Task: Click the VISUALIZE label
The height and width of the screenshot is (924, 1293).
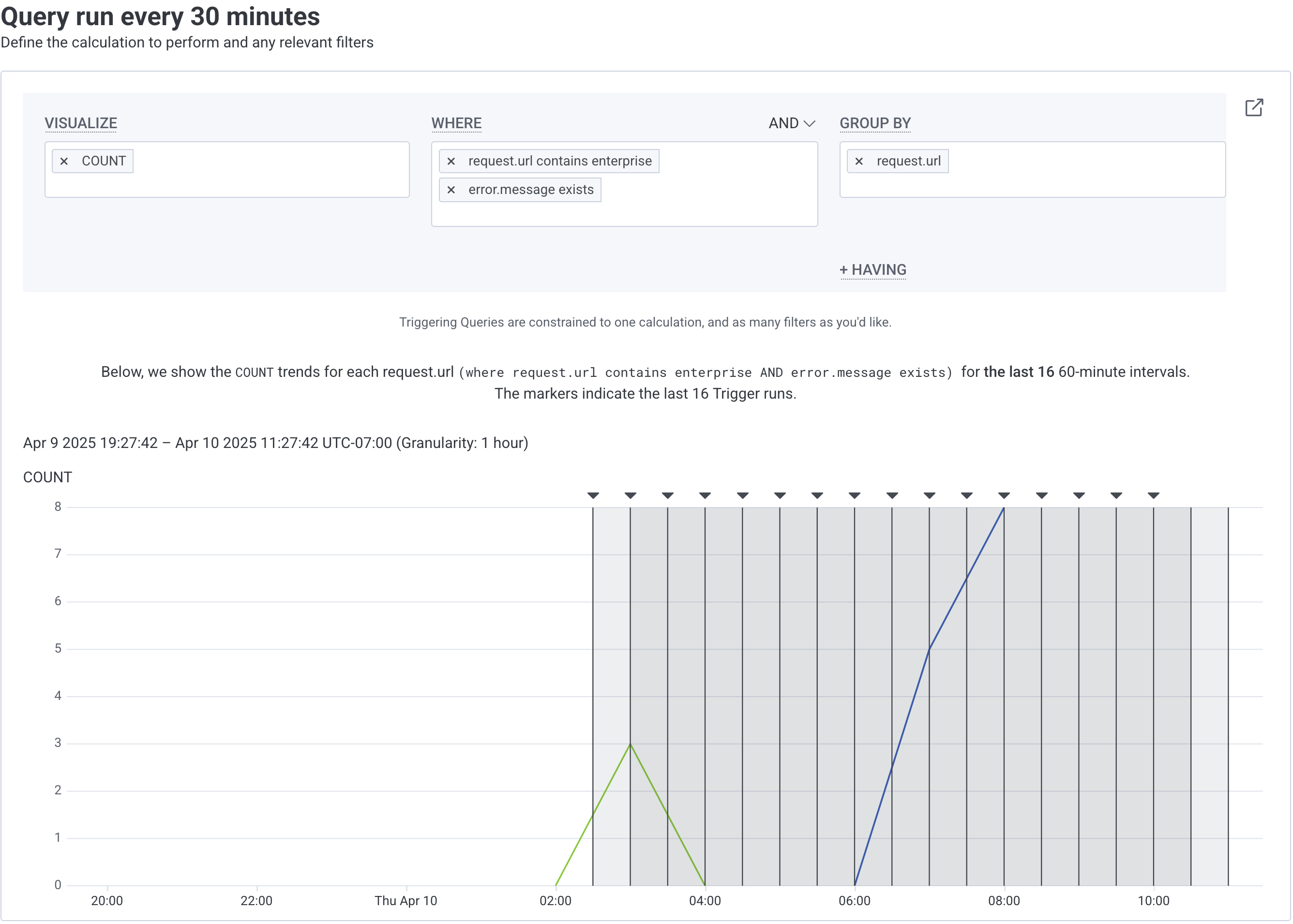Action: 81,123
